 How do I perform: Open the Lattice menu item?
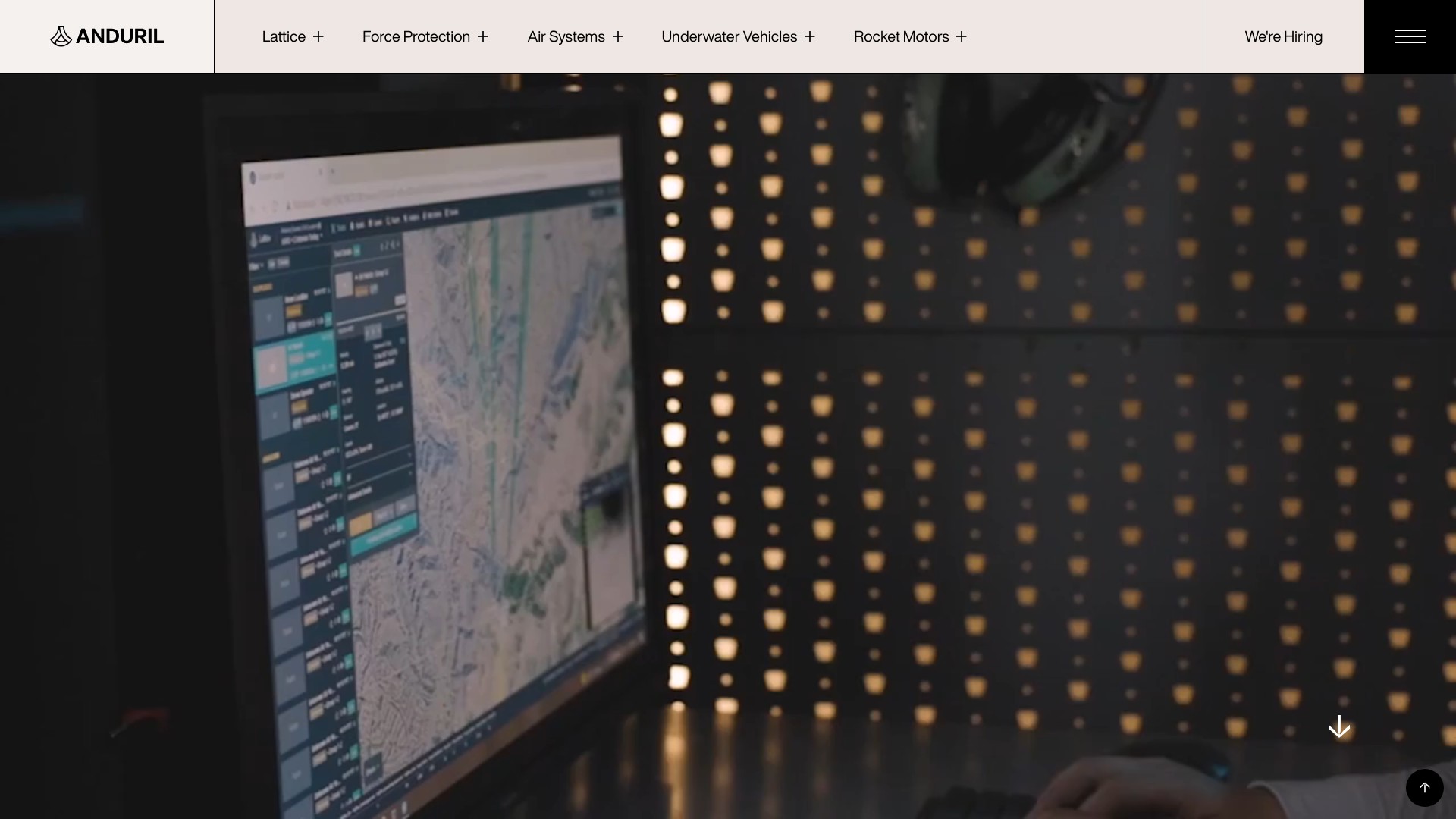284,36
